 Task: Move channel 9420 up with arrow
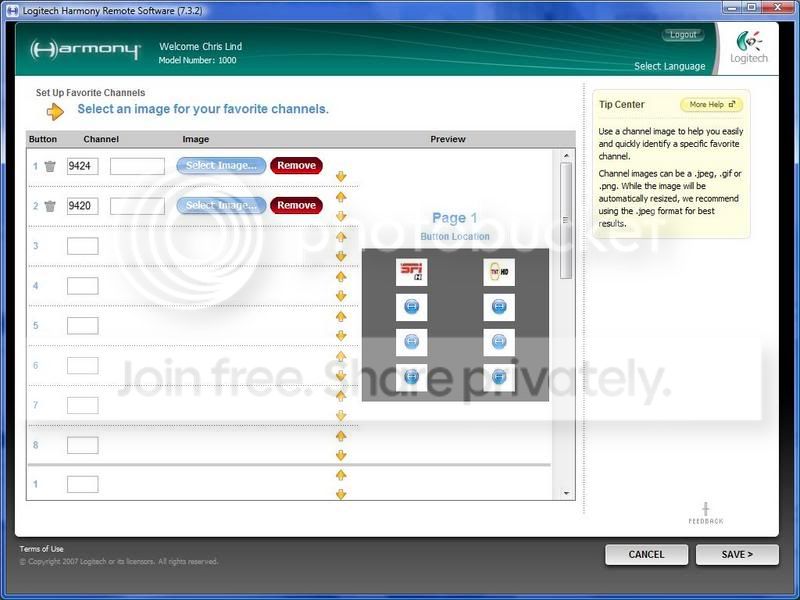click(341, 197)
